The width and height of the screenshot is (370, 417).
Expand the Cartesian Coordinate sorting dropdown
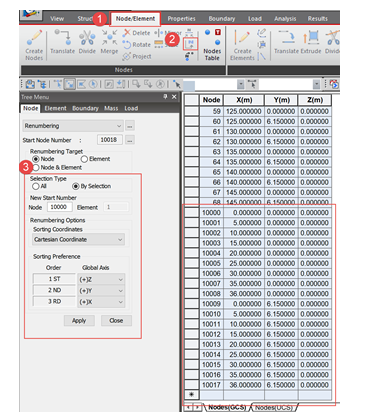click(79, 239)
